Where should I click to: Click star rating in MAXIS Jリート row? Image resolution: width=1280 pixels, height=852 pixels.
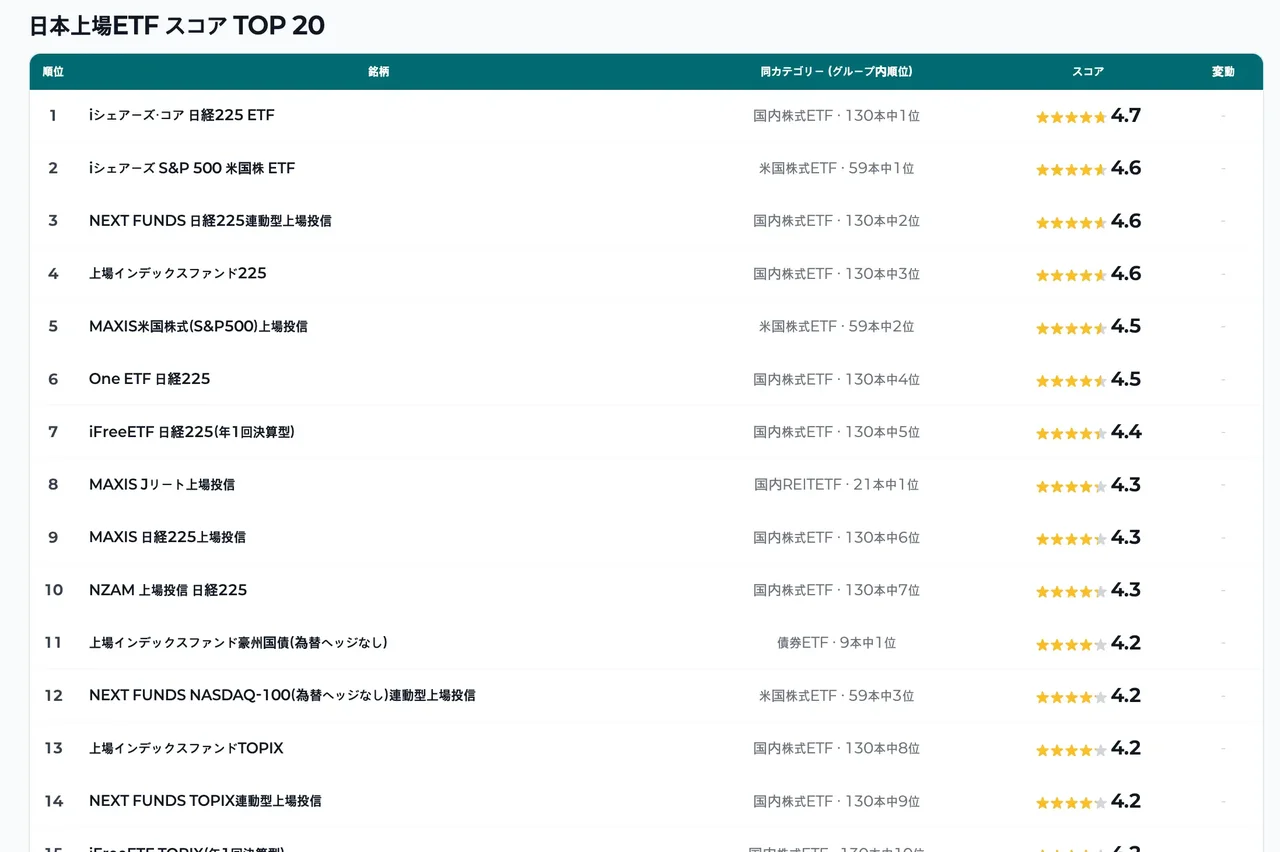click(x=1071, y=486)
